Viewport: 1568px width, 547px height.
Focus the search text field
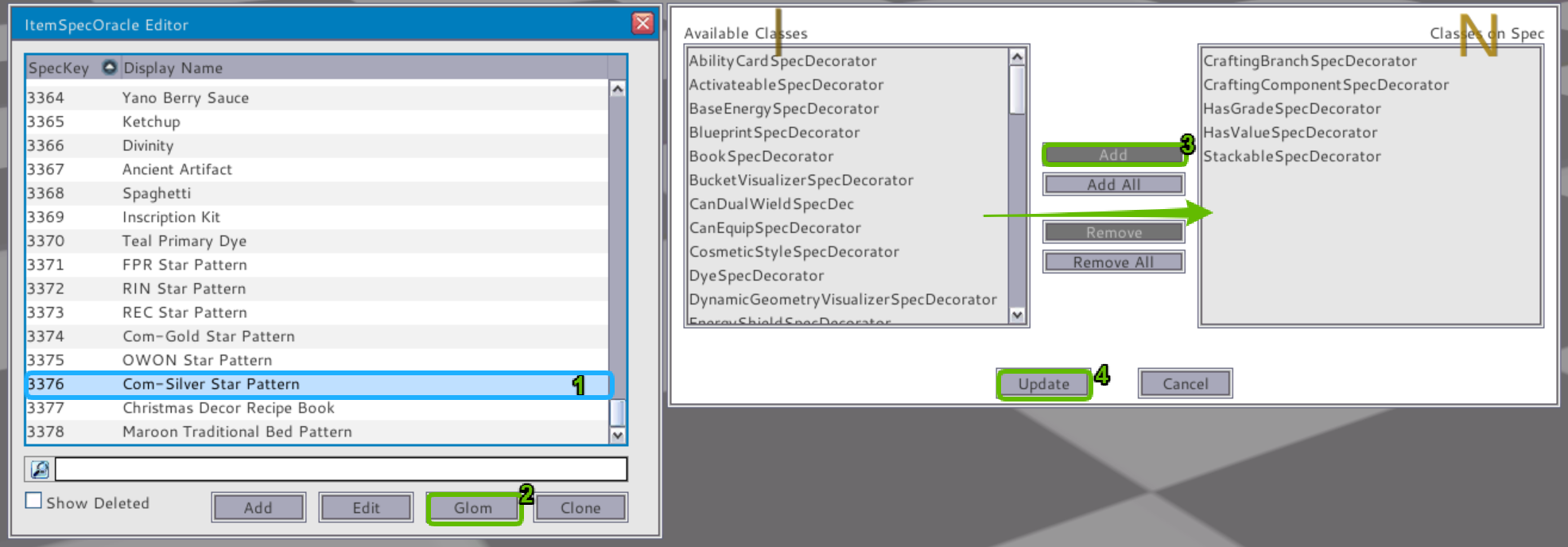[x=340, y=469]
